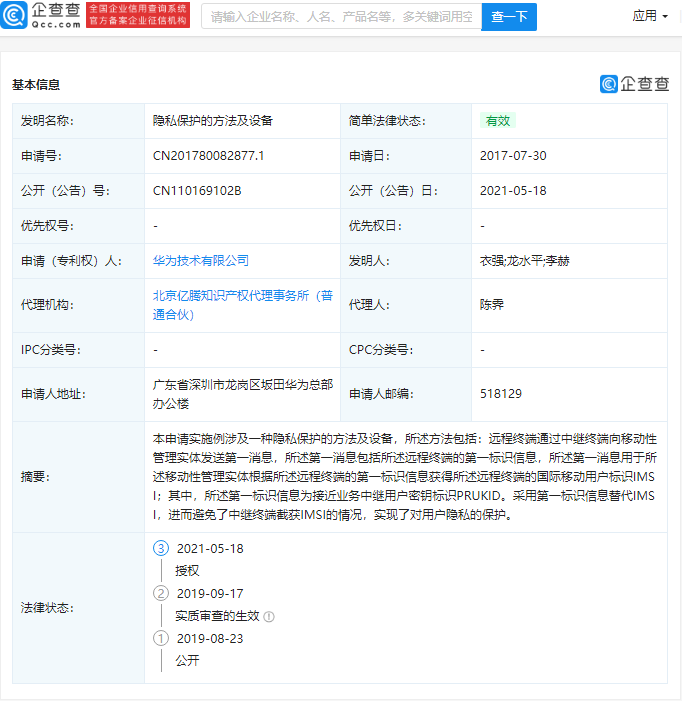Select the 基本信息 section heading

36,84
